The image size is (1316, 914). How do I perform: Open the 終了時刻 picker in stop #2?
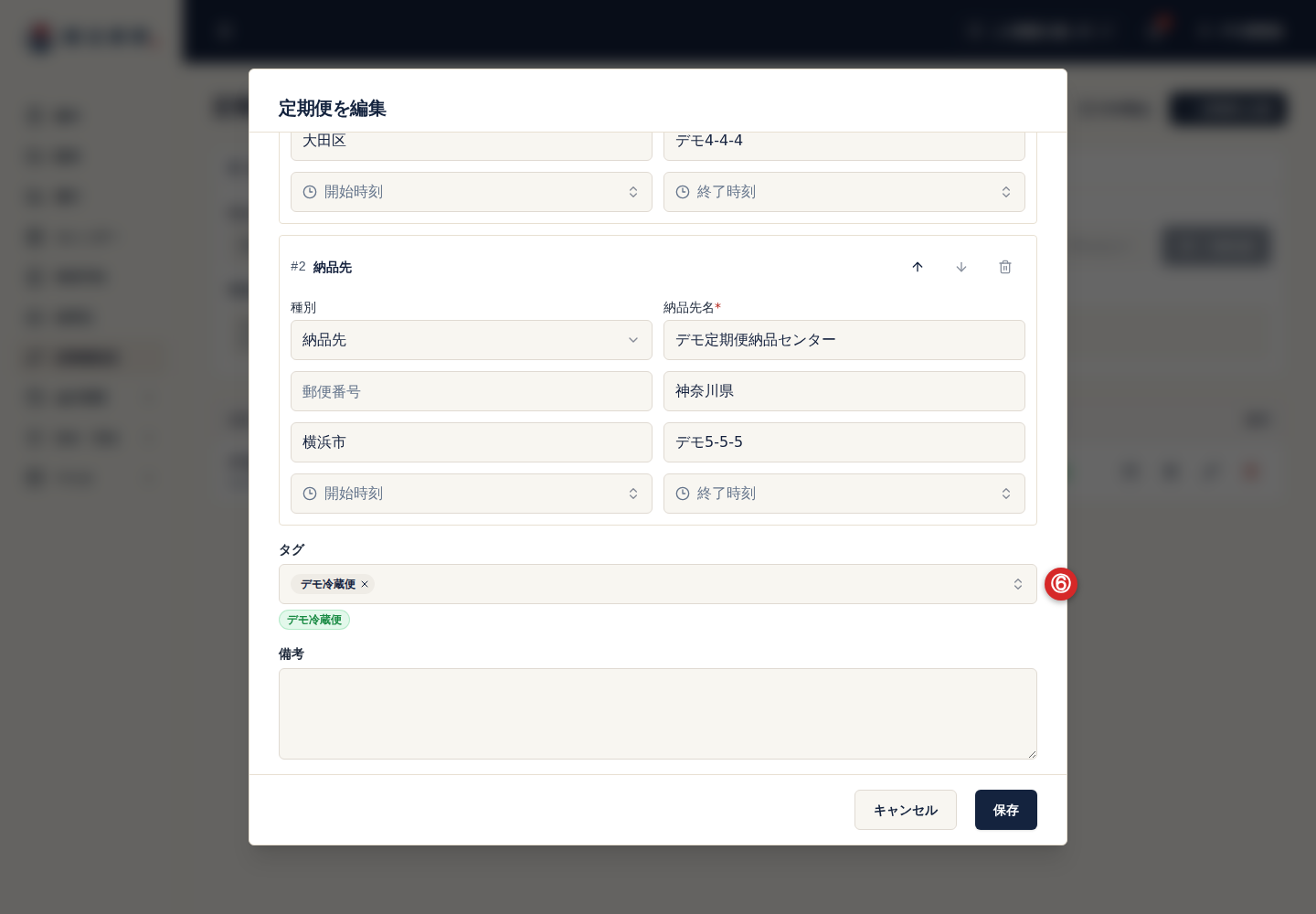click(x=844, y=494)
